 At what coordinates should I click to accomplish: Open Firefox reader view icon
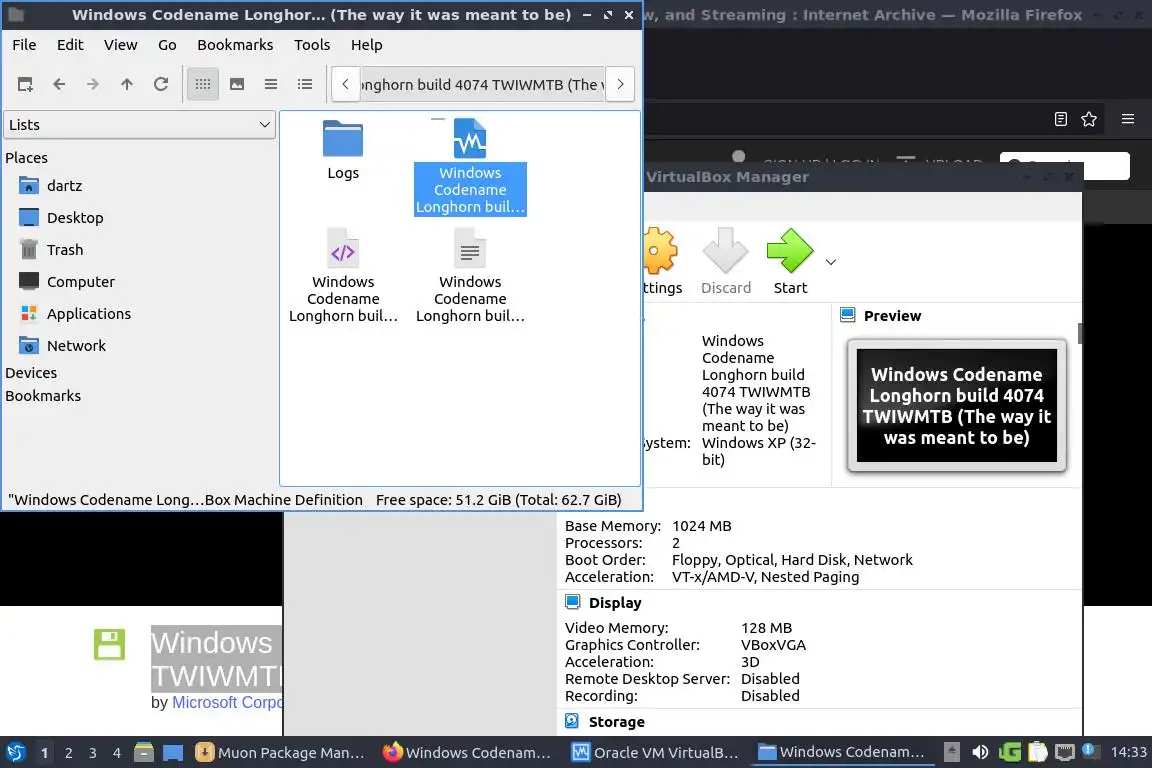tap(1061, 119)
